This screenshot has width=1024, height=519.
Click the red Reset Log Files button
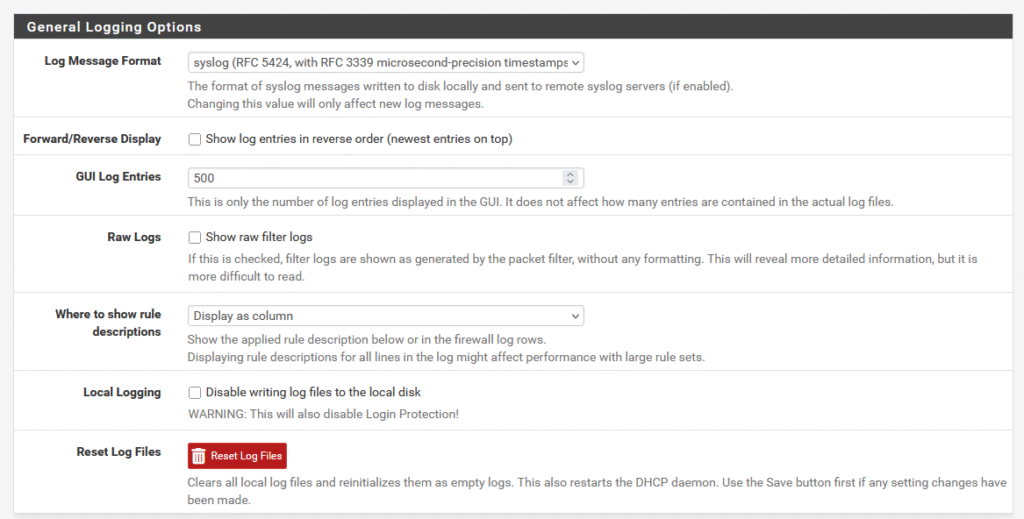click(x=237, y=456)
